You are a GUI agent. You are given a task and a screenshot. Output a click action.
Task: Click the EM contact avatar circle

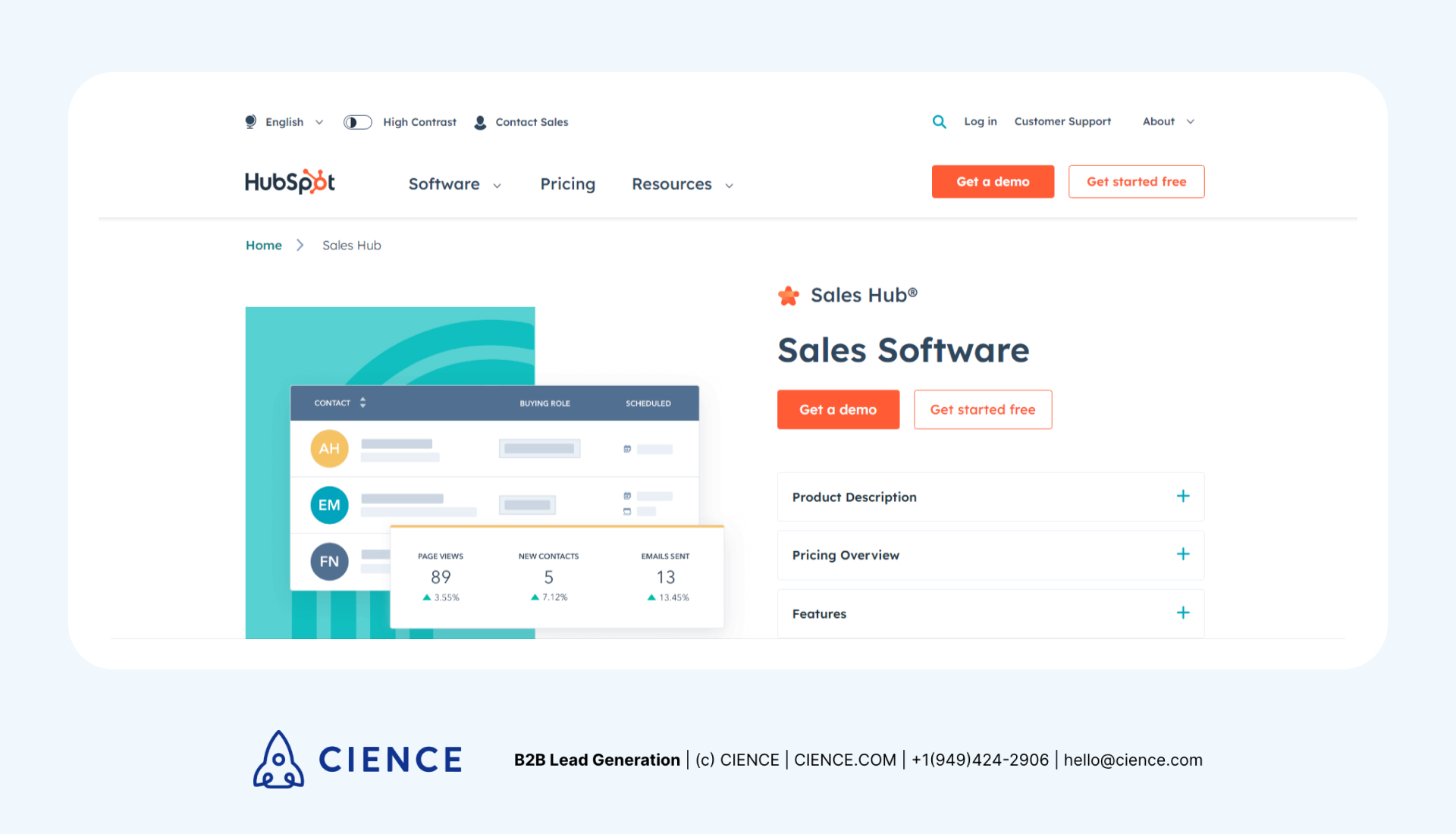click(x=328, y=504)
